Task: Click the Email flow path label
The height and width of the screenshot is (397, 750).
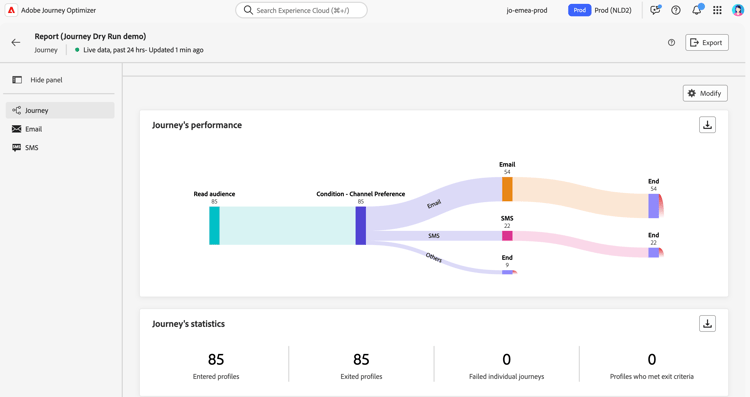Action: point(434,204)
